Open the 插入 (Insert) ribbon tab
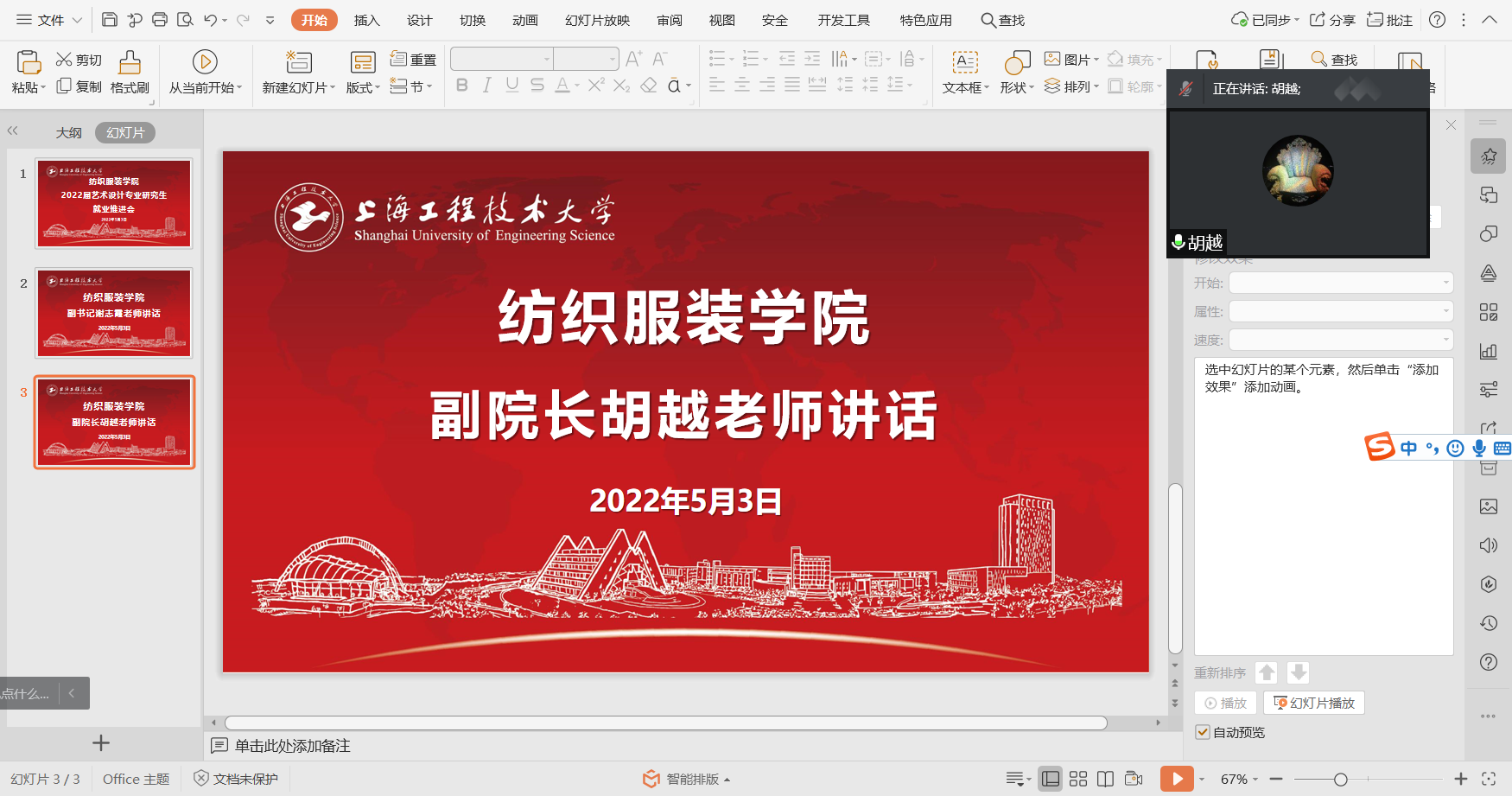This screenshot has height=796, width=1512. [366, 20]
